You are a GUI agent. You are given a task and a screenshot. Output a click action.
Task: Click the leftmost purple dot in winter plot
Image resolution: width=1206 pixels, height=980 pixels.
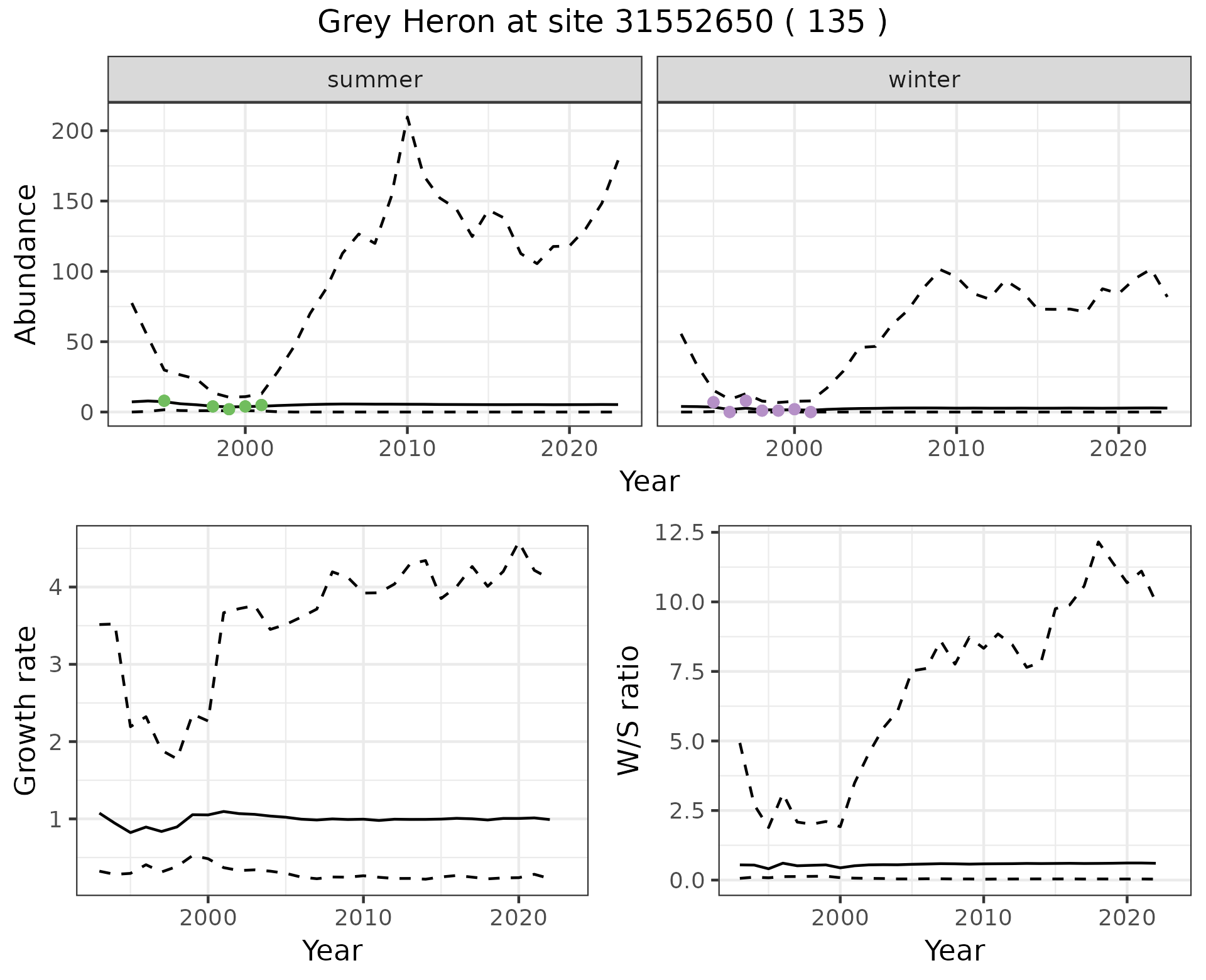(x=713, y=402)
